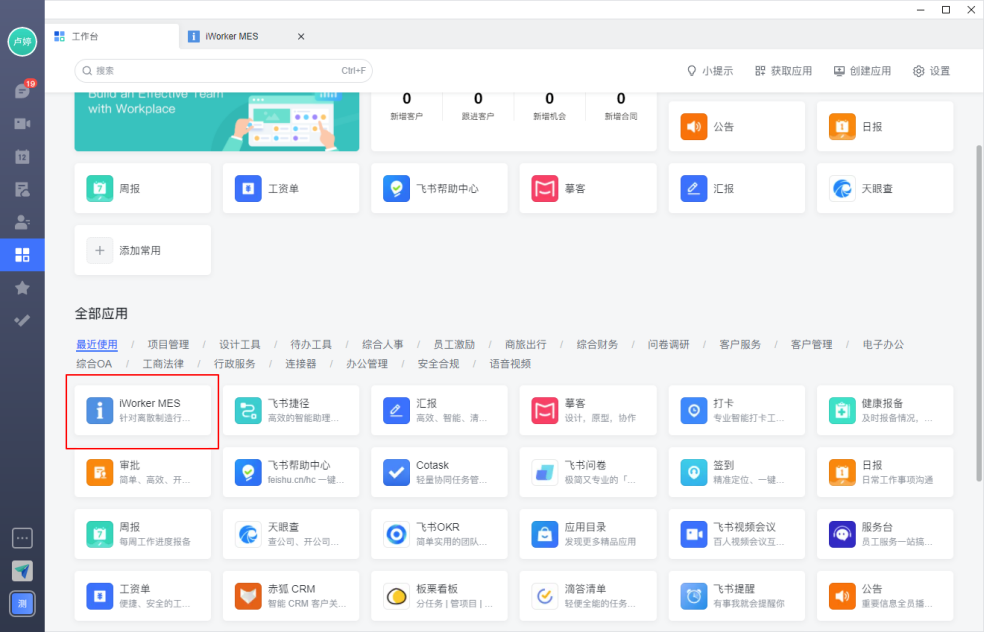Click the search input field
The image size is (984, 632).
tap(223, 71)
